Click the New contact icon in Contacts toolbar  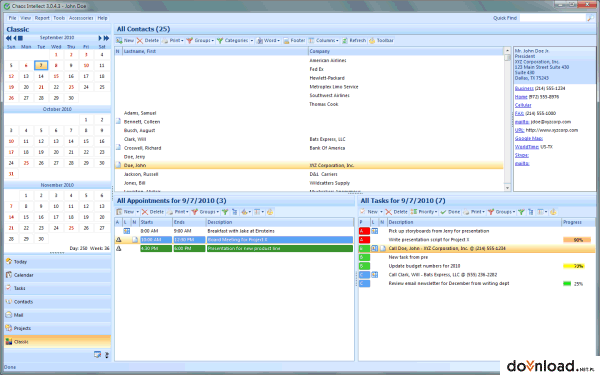click(x=119, y=41)
